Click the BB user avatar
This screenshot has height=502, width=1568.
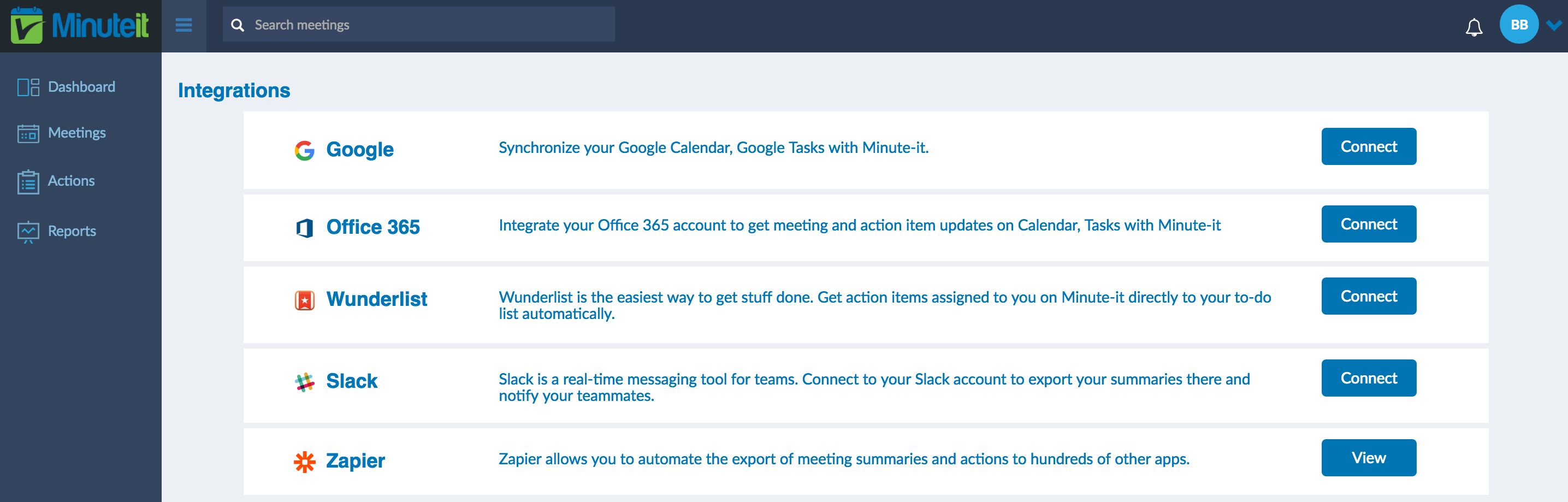tap(1519, 25)
